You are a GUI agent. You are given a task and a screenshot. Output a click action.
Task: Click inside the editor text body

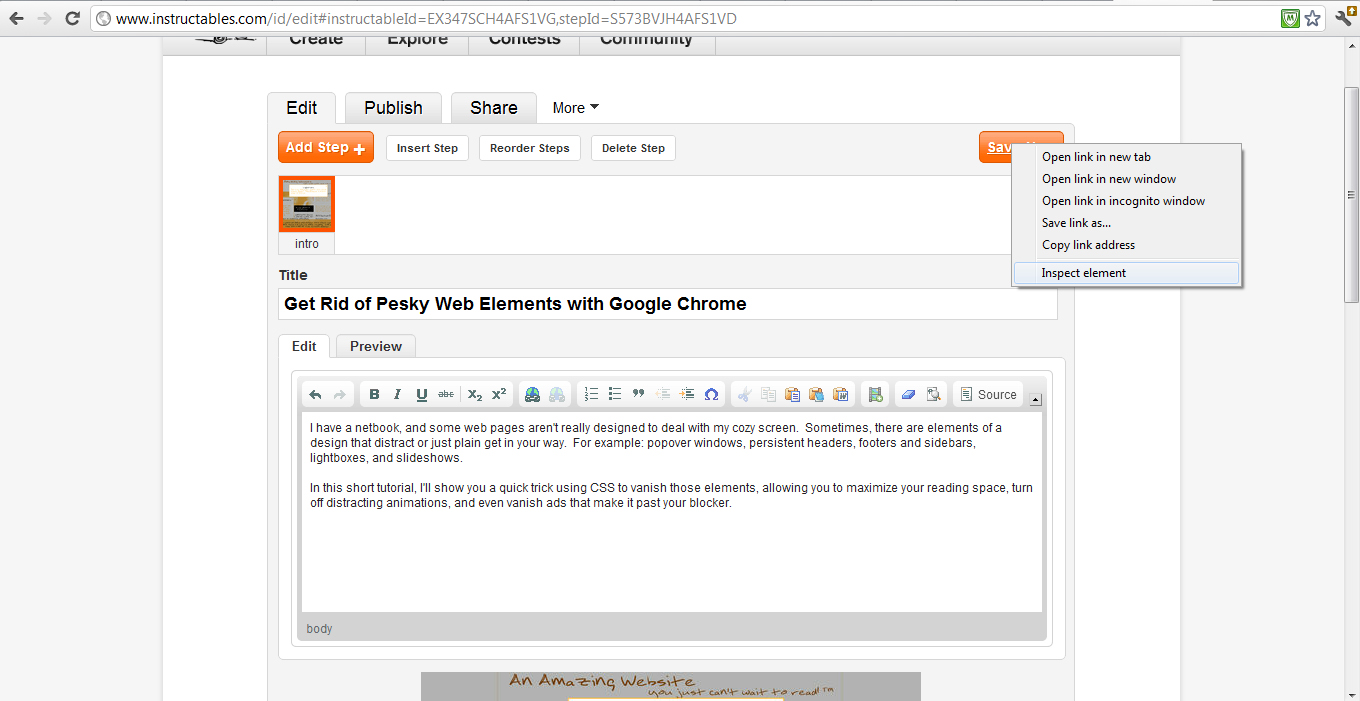point(672,511)
